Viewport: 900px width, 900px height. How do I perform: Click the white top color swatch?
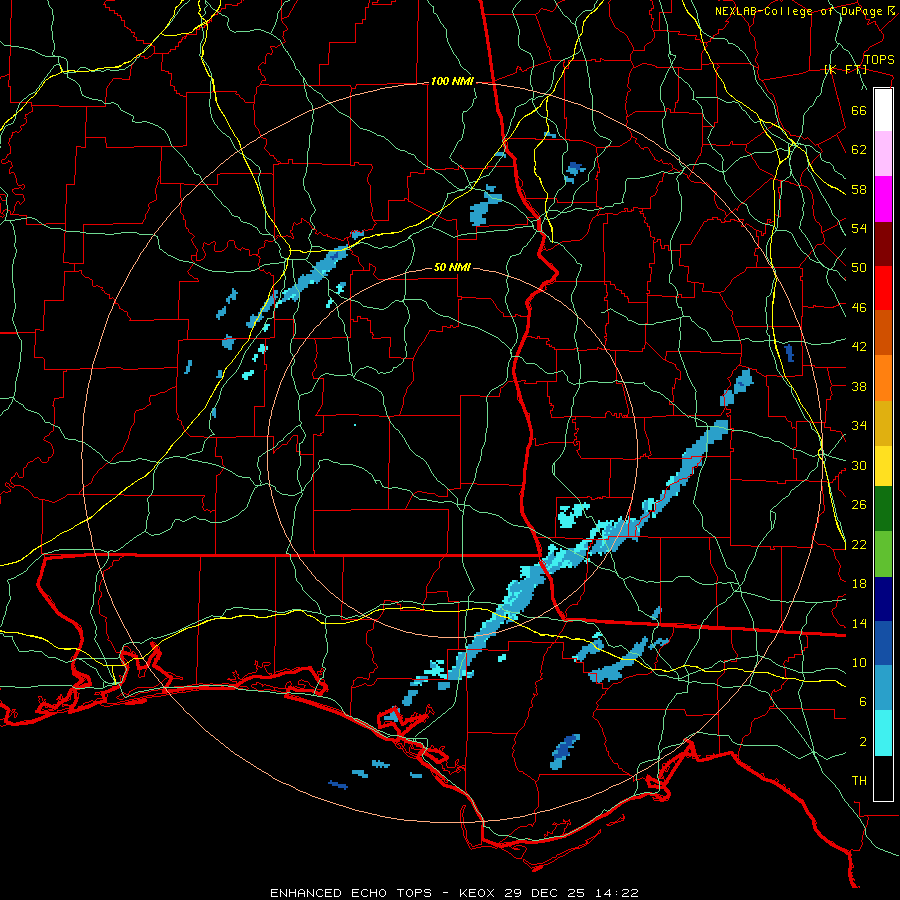883,110
